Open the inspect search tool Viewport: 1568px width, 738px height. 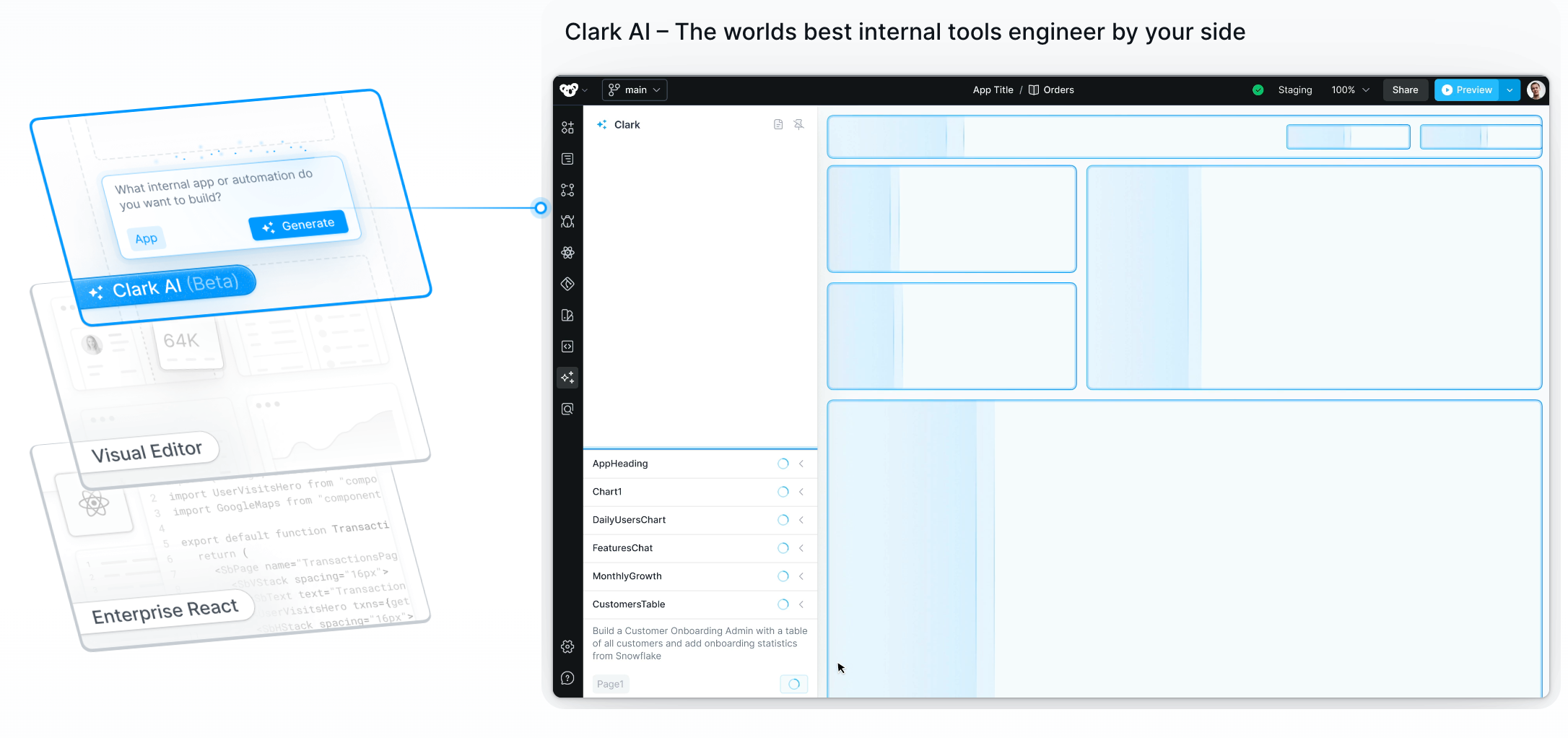point(567,409)
